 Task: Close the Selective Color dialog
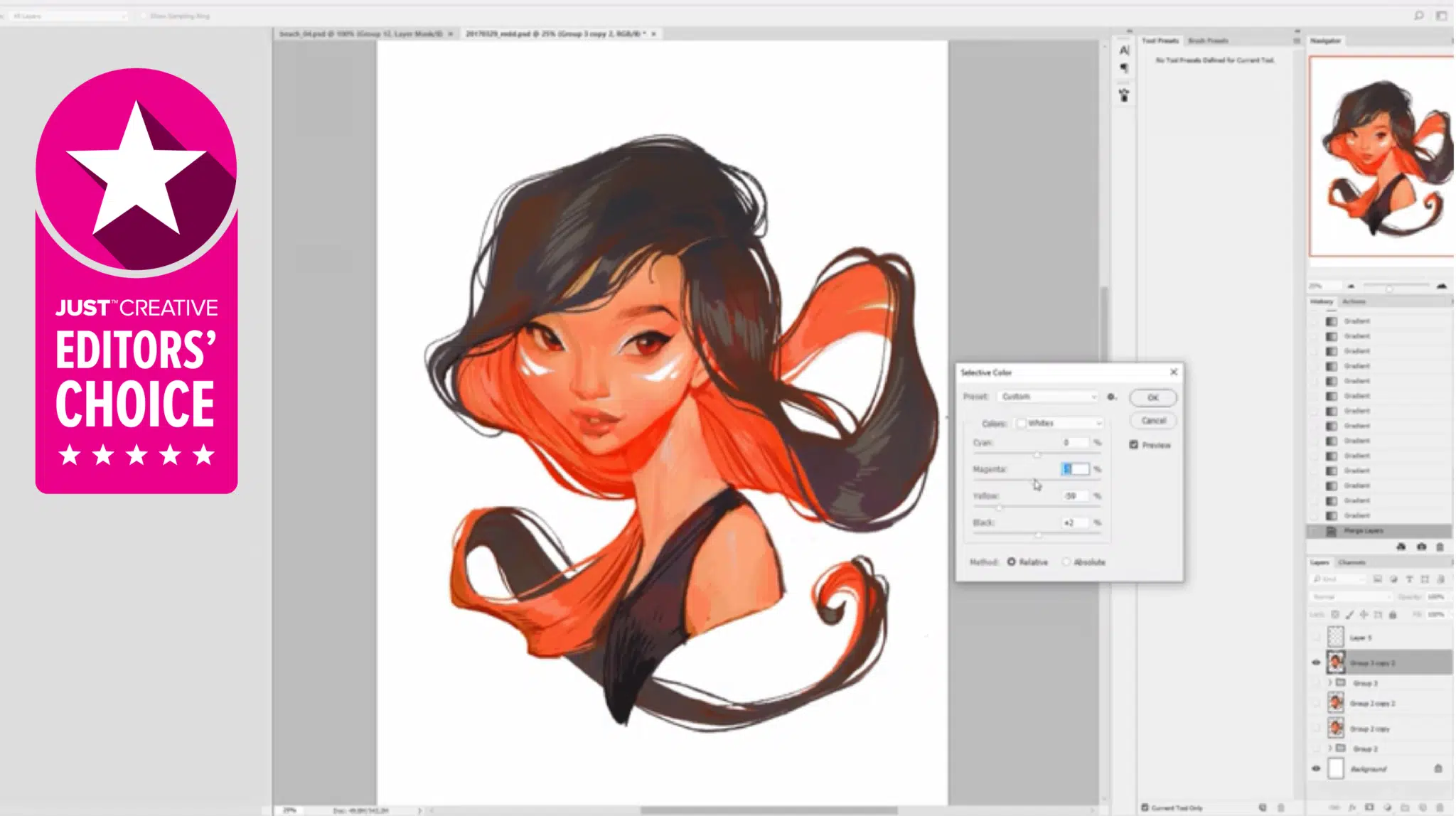tap(1174, 372)
